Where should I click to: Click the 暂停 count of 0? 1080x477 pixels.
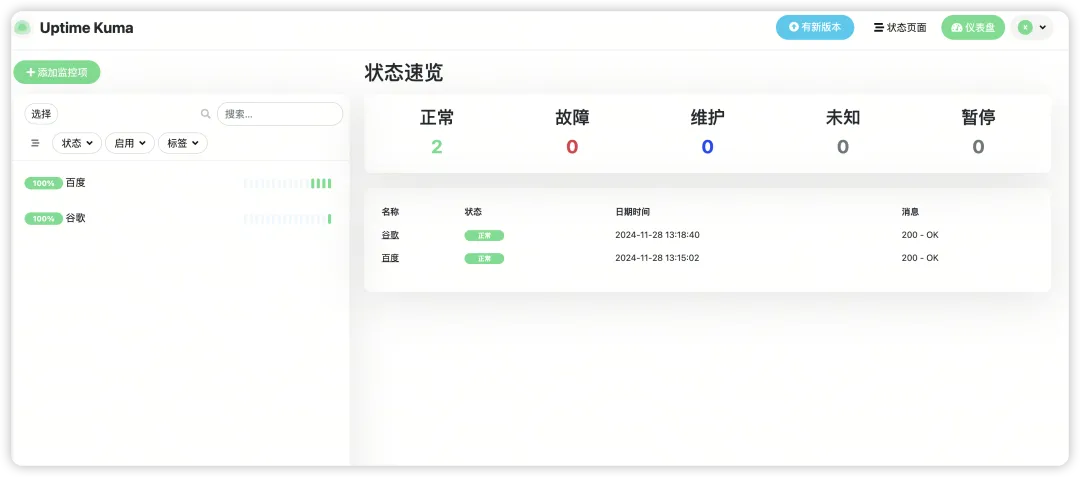pos(978,147)
